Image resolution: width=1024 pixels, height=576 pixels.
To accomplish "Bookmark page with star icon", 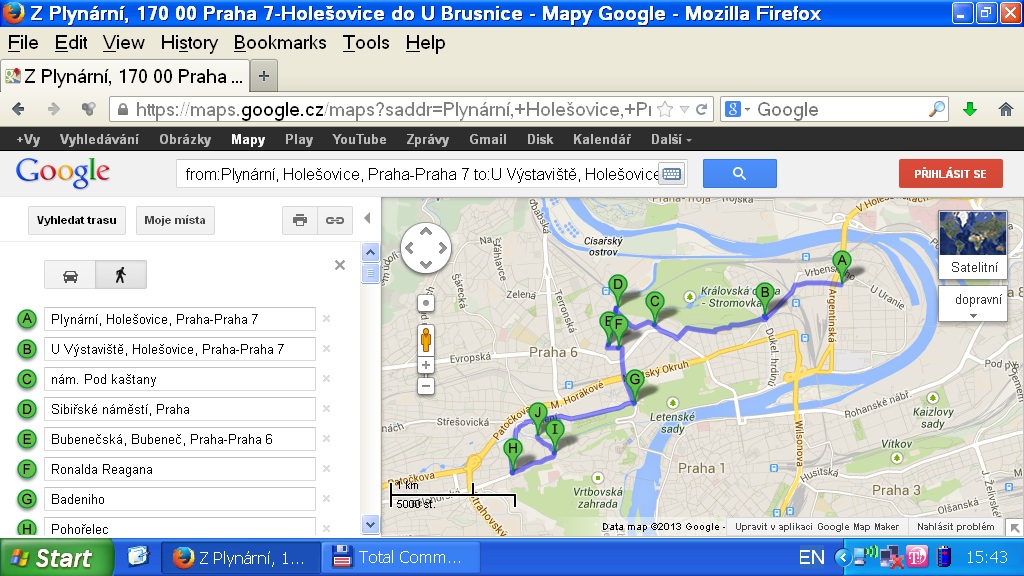I will coord(665,109).
